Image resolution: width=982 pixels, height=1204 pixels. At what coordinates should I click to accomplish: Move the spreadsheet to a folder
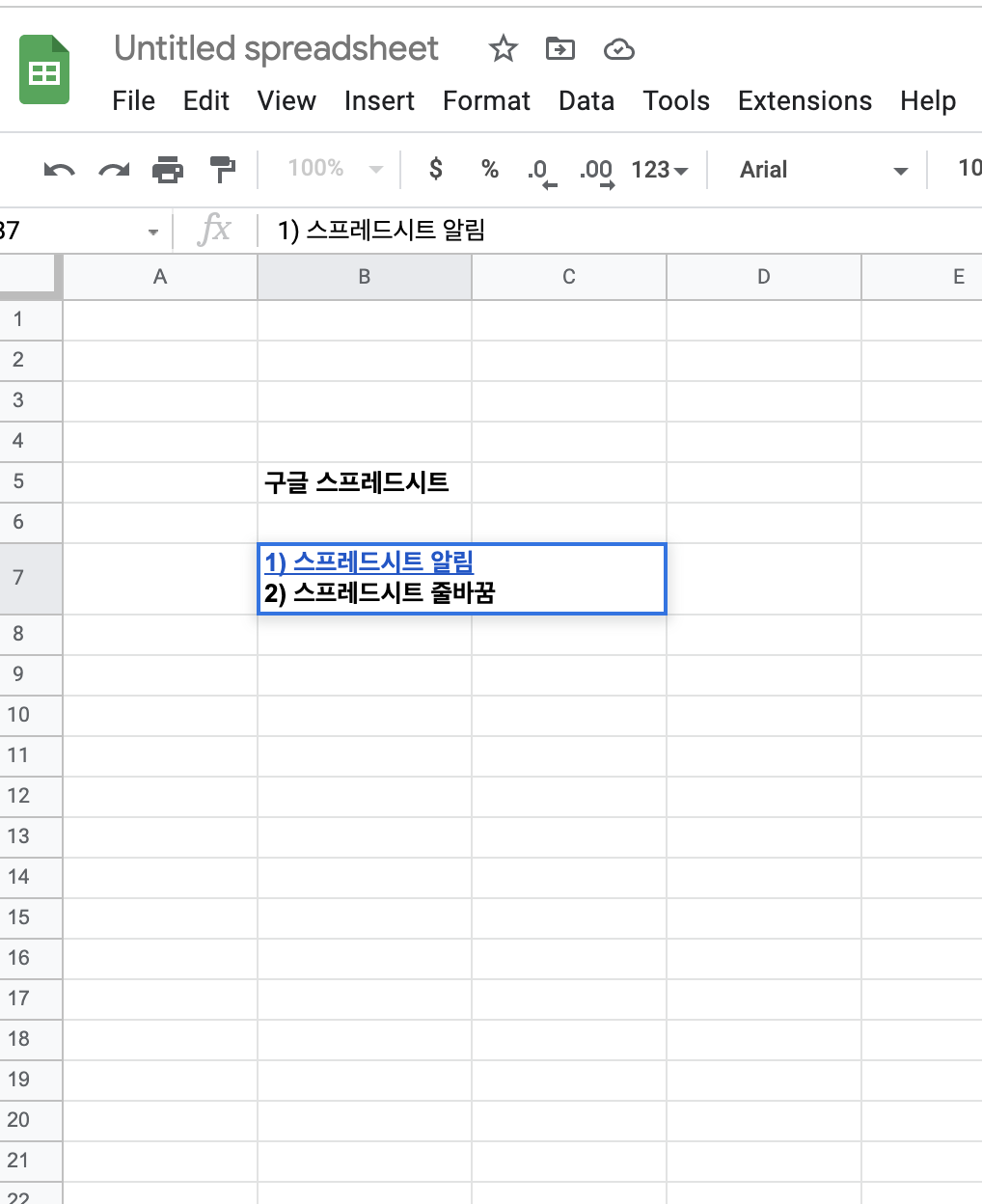pyautogui.click(x=559, y=48)
